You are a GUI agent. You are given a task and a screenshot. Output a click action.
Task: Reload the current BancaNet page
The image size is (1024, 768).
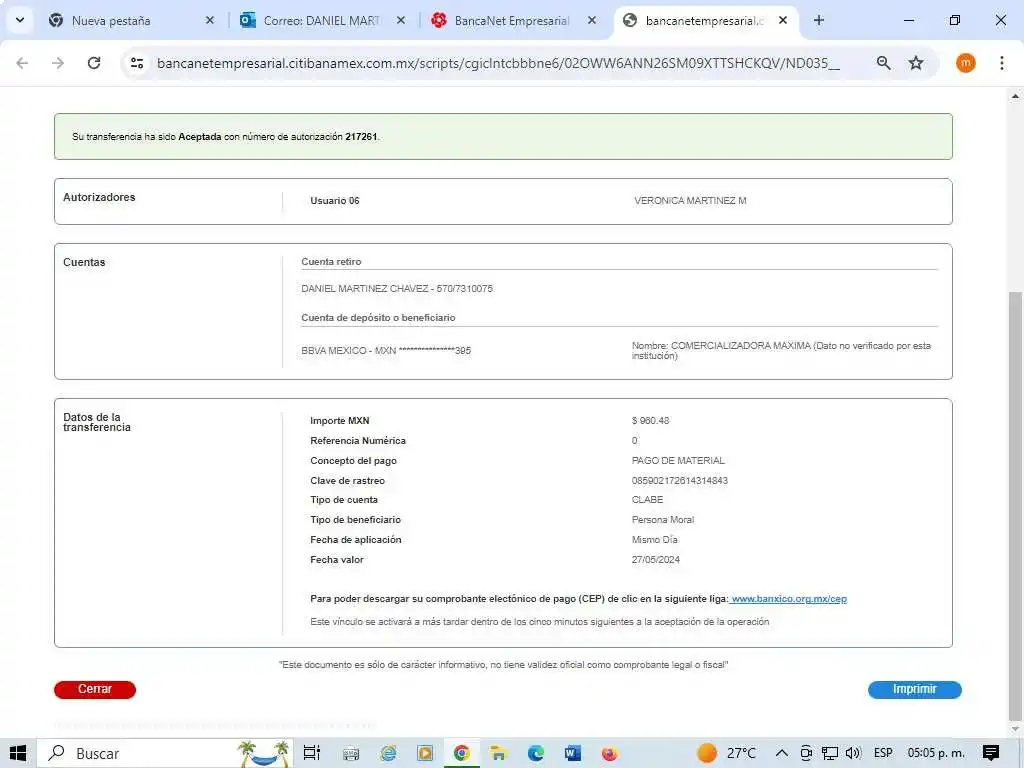(94, 63)
